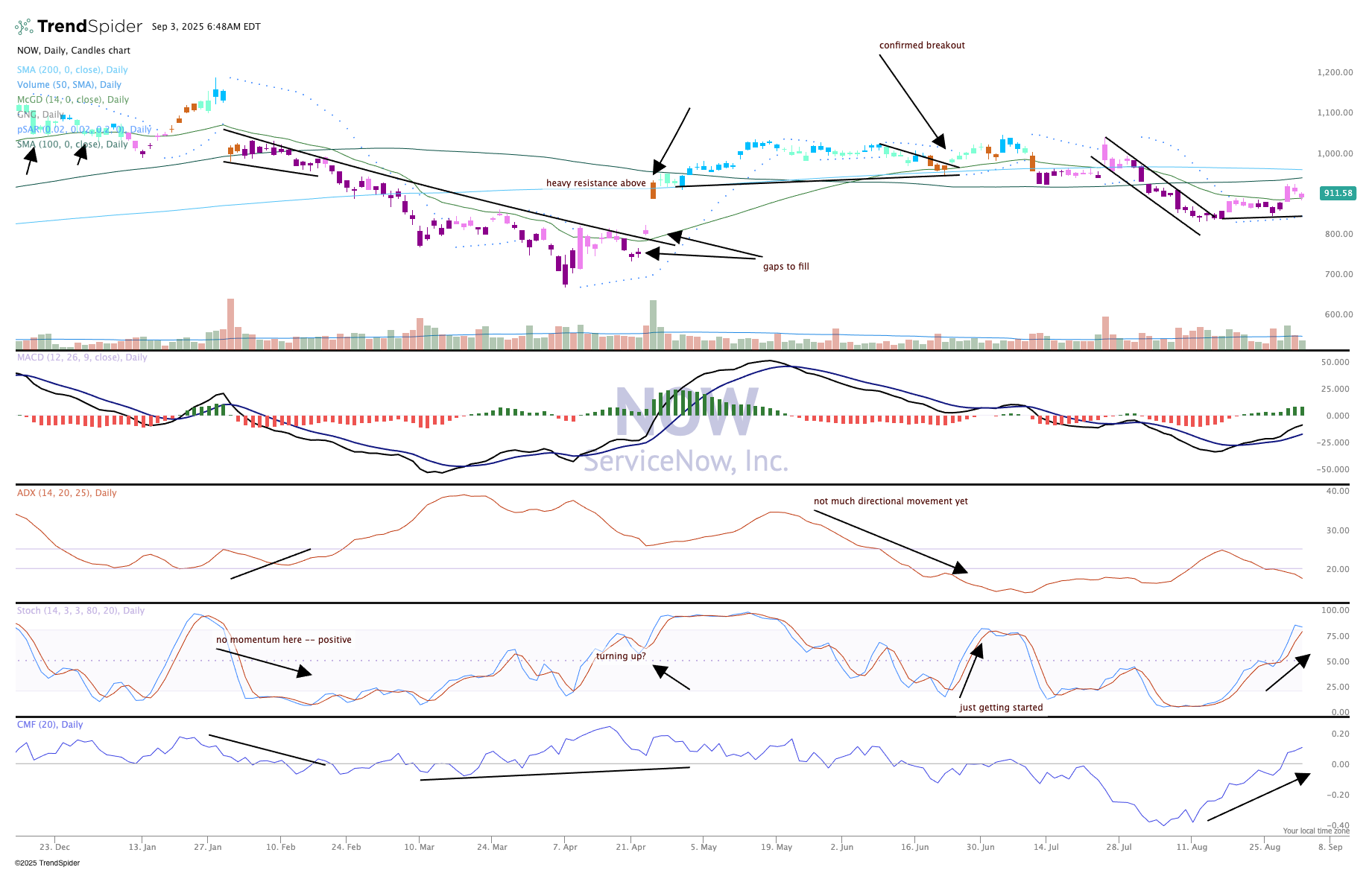Click the SMA 100 indicator label
This screenshot has width=1372, height=870.
[x=72, y=145]
